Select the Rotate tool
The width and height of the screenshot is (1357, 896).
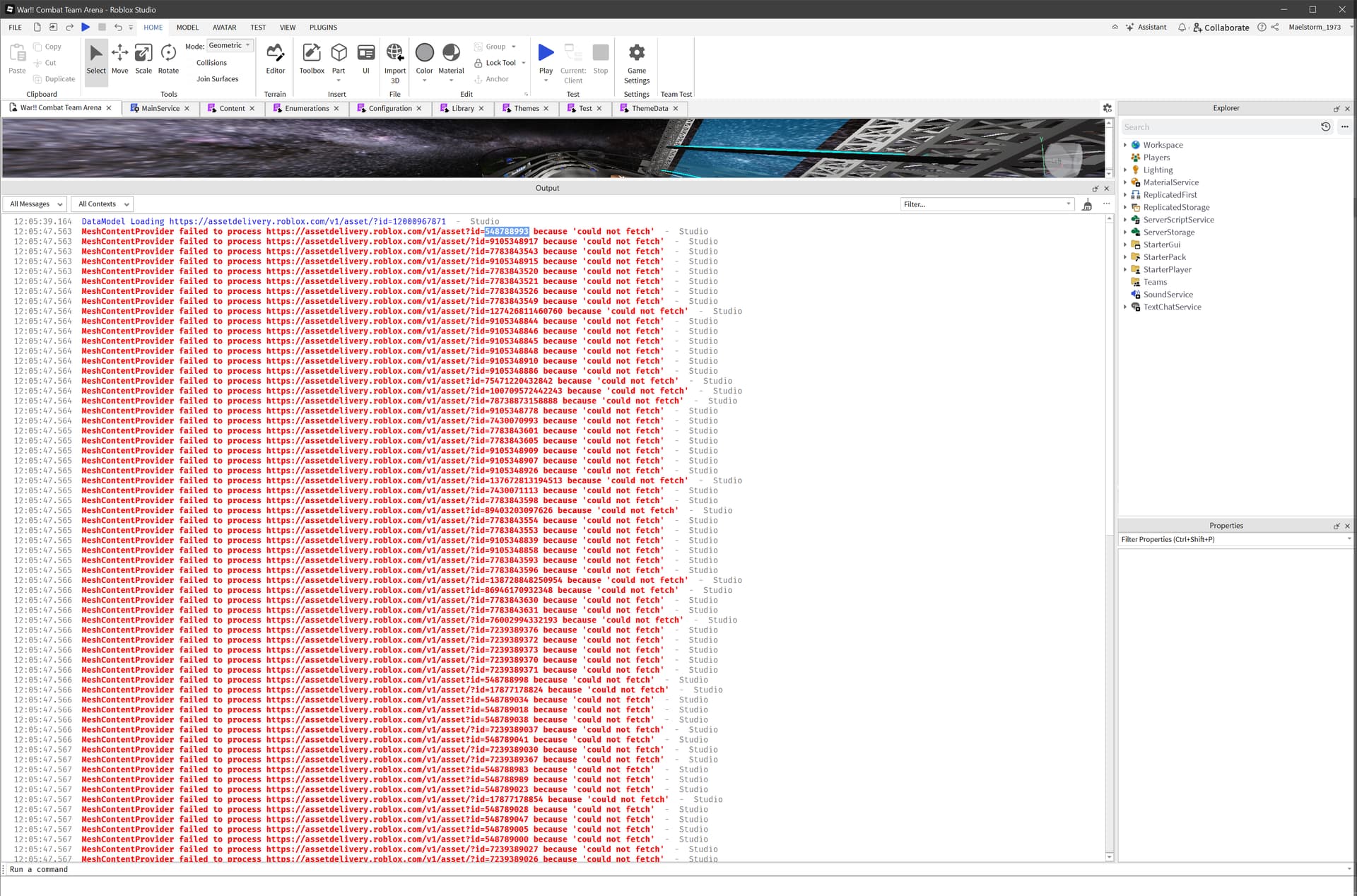tap(168, 60)
